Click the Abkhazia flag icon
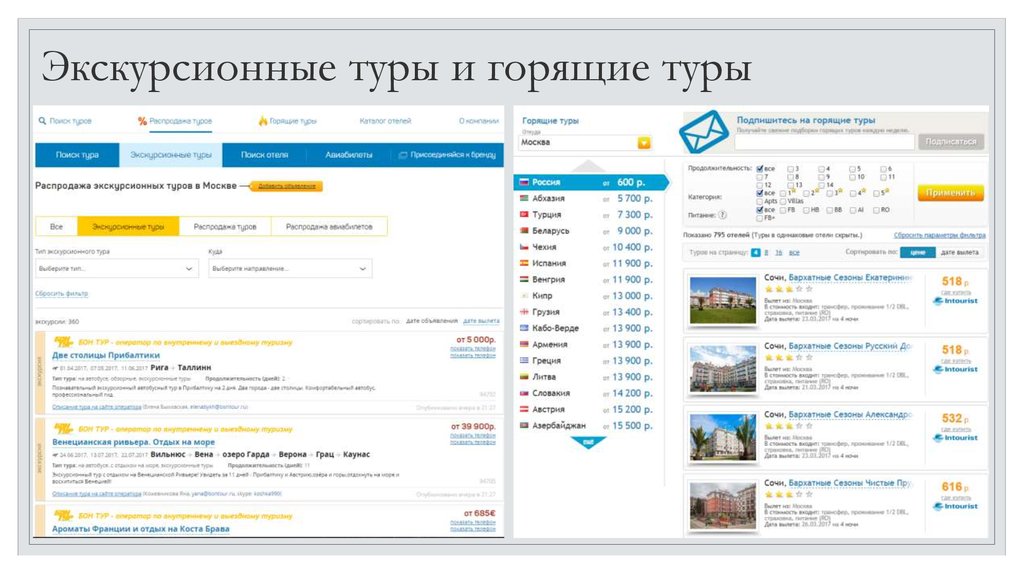This screenshot has height=574, width=1024. [524, 198]
